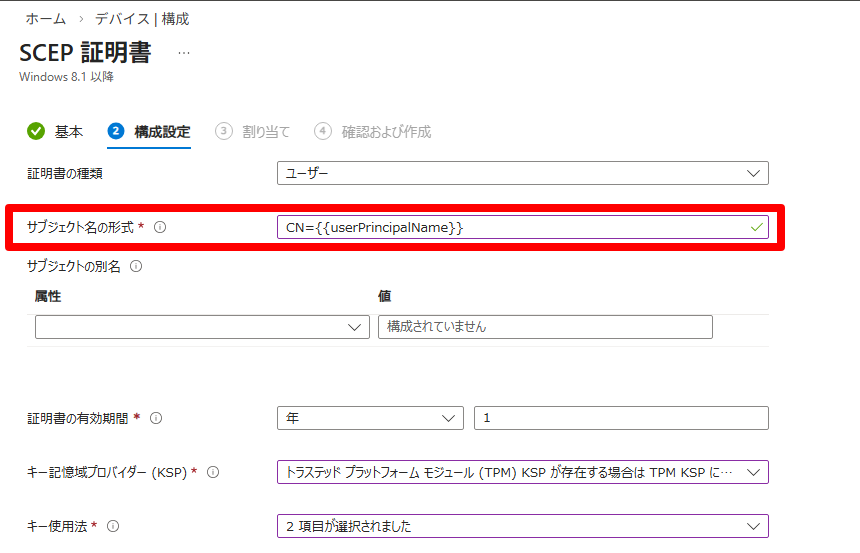860x553 pixels.
Task: Click info icon next to キー使用法
Action: 113,526
